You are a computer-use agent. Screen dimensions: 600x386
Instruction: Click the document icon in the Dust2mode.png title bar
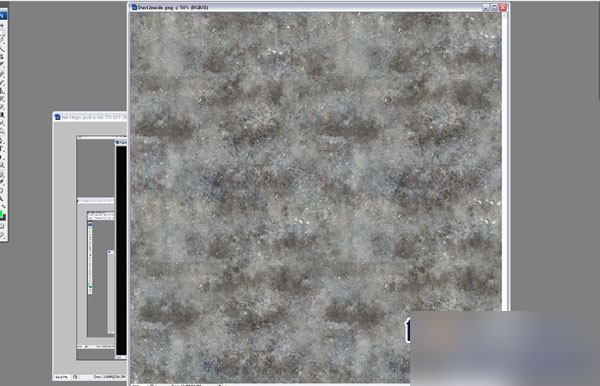pyautogui.click(x=134, y=7)
